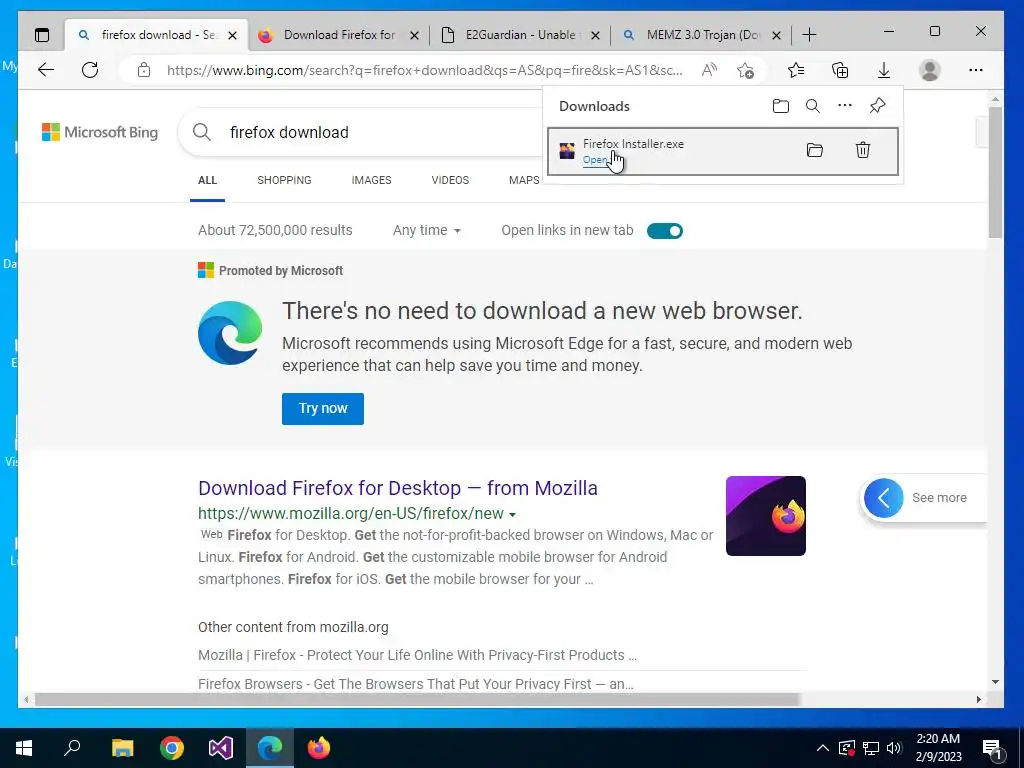Viewport: 1024px width, 768px height.
Task: Open Mozilla | Firefox Protect Your Life link
Action: point(417,655)
